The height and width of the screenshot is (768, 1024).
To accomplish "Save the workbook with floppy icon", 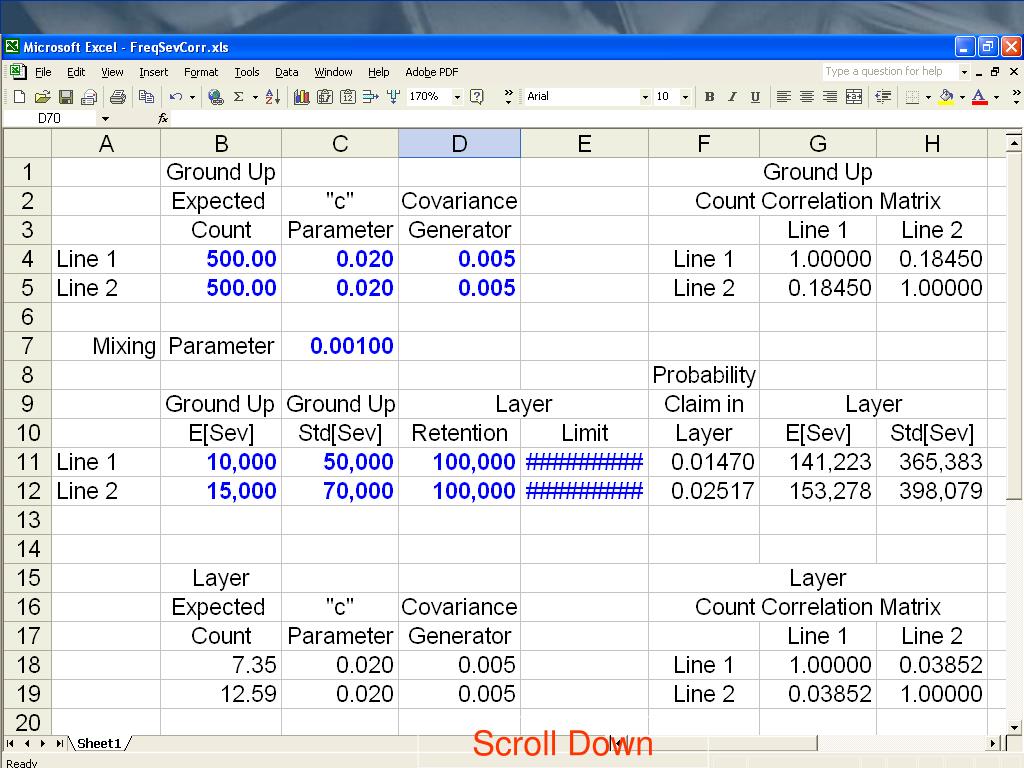I will click(x=65, y=97).
